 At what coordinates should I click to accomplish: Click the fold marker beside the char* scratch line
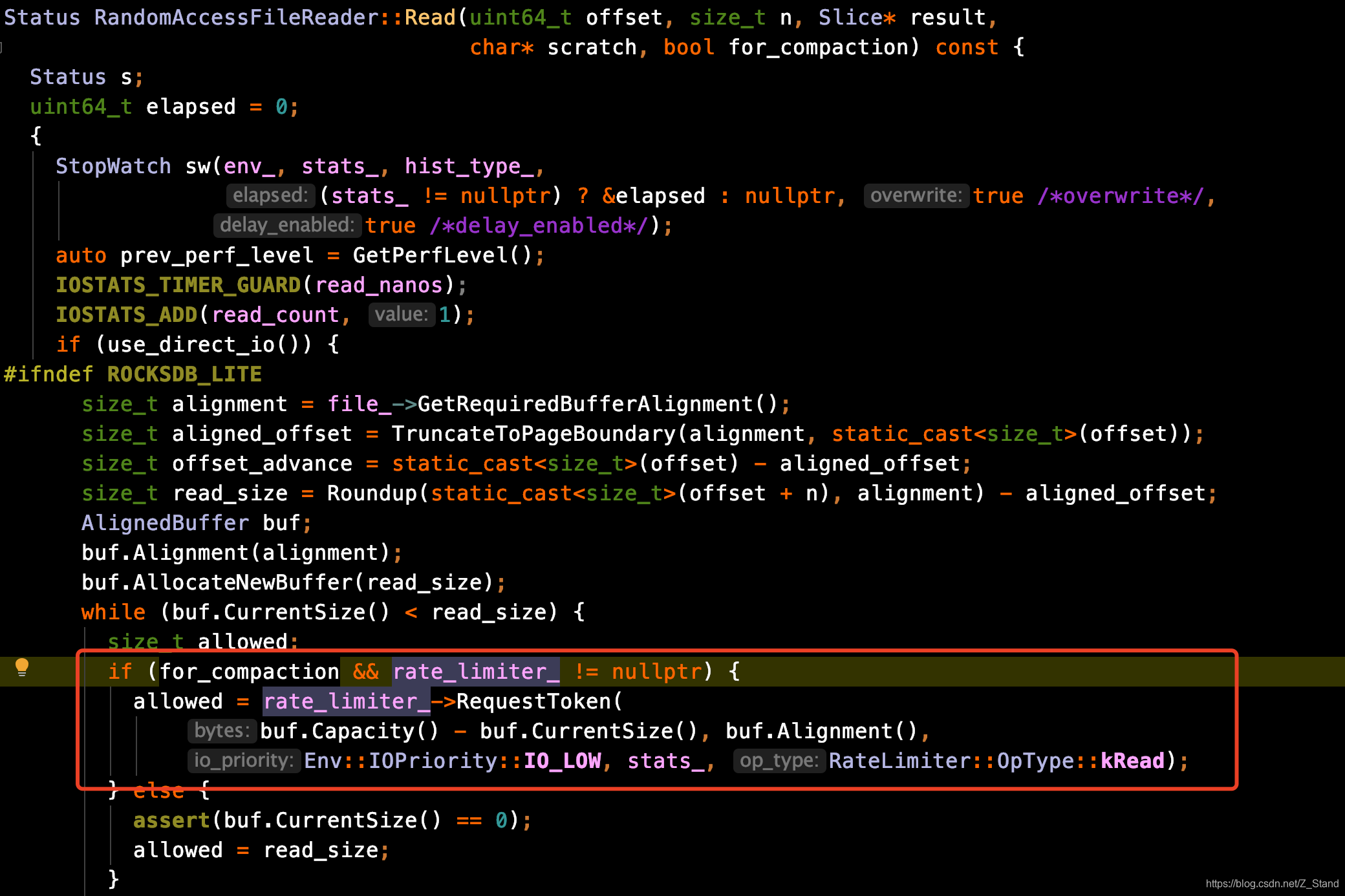(x=2, y=47)
